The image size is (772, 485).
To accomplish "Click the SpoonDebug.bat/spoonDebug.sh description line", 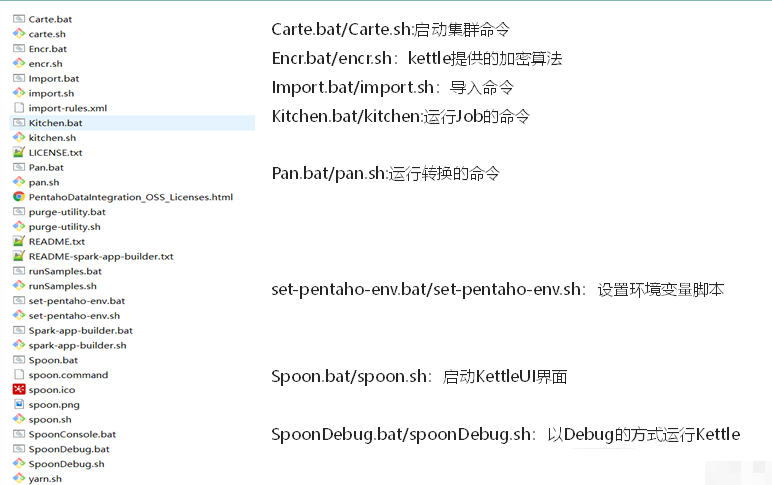I will click(x=506, y=434).
